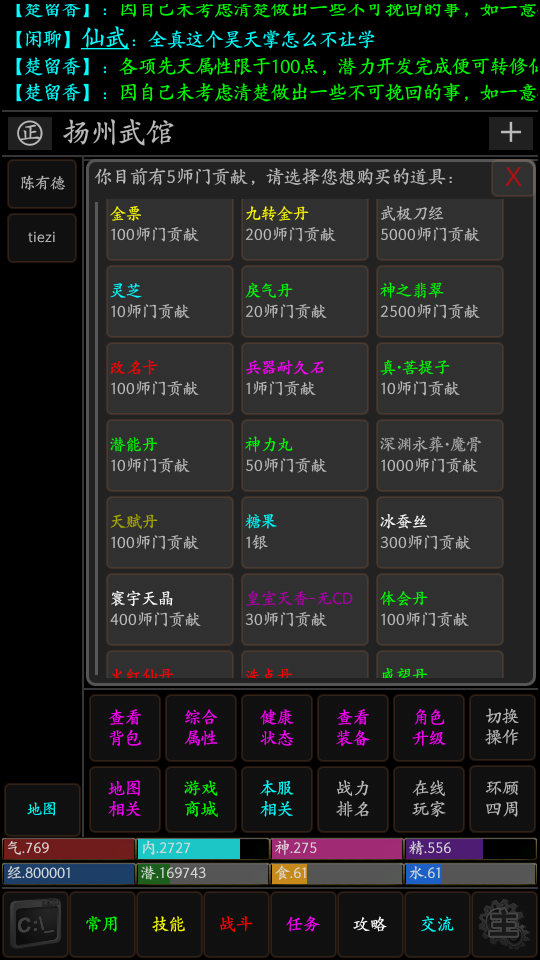
Task: Select 深渊永葬·魔骨 item
Action: tap(440, 456)
